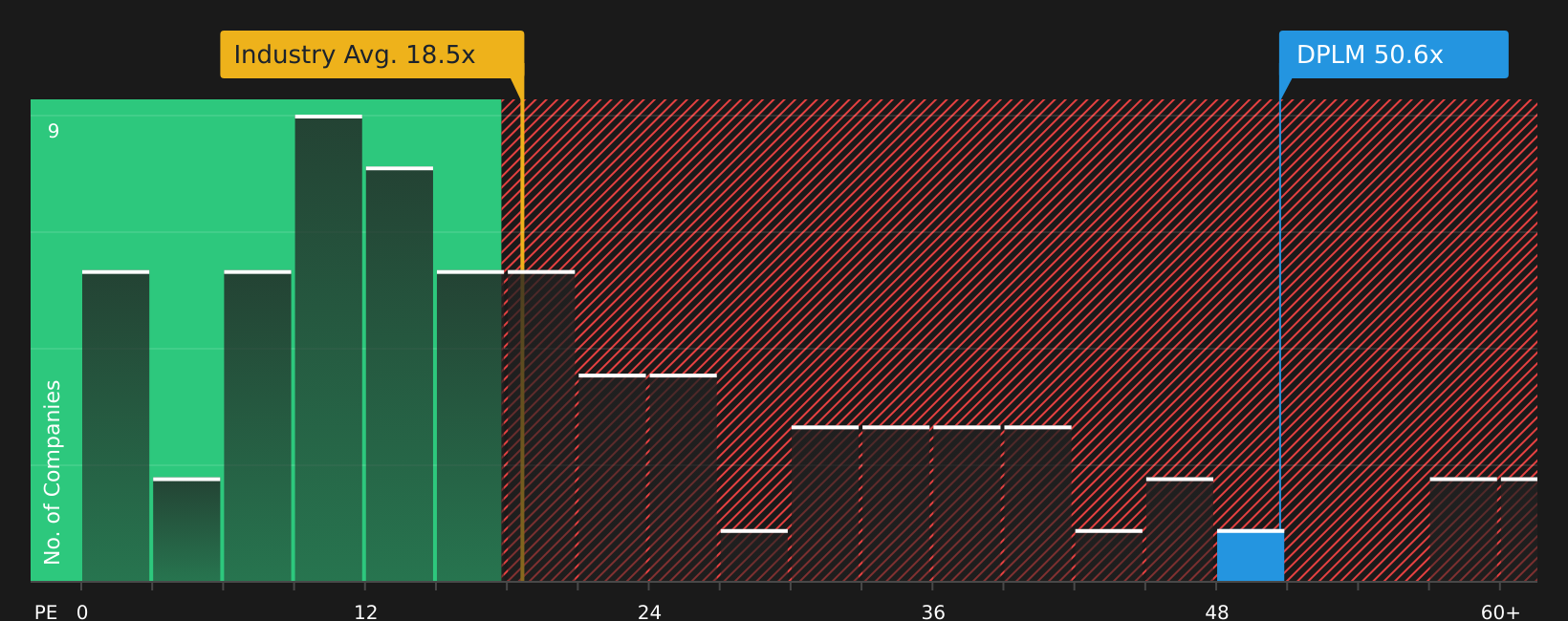This screenshot has height=621, width=1568.
Task: Click the No. of Companies axis title
Action: pos(53,472)
